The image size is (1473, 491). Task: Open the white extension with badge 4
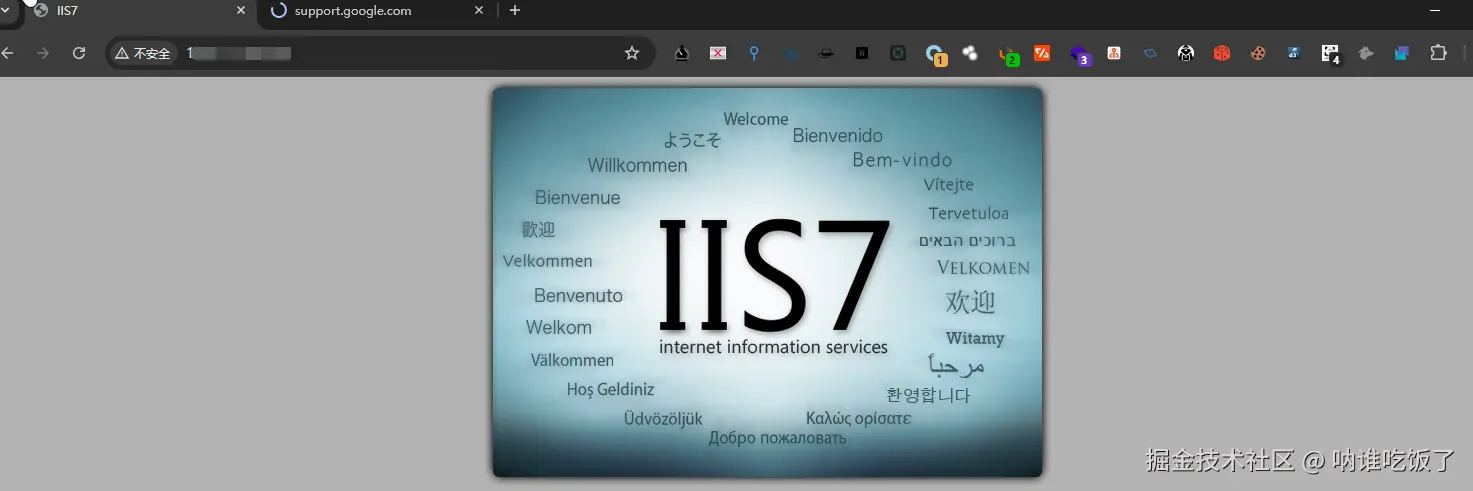1330,54
